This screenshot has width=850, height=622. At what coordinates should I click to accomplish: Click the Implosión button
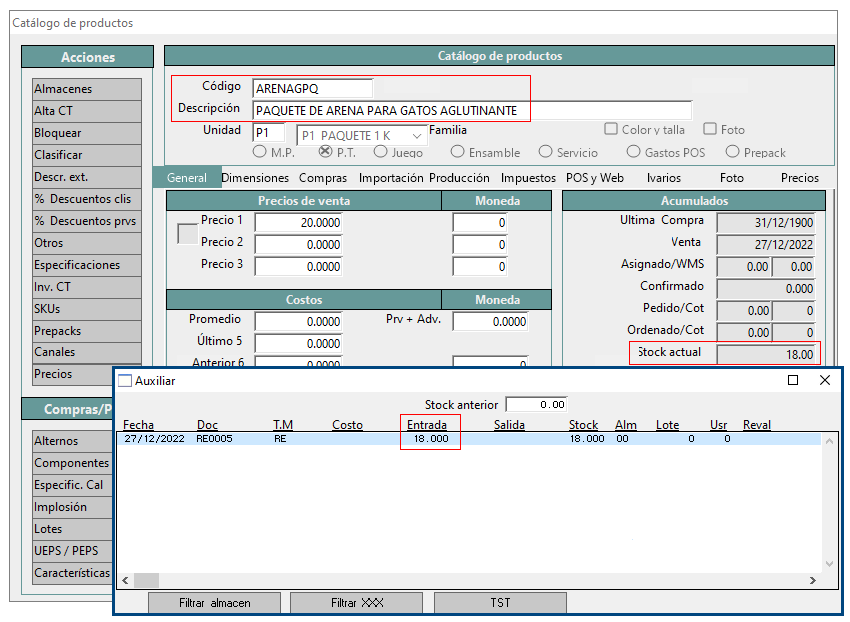click(x=73, y=507)
